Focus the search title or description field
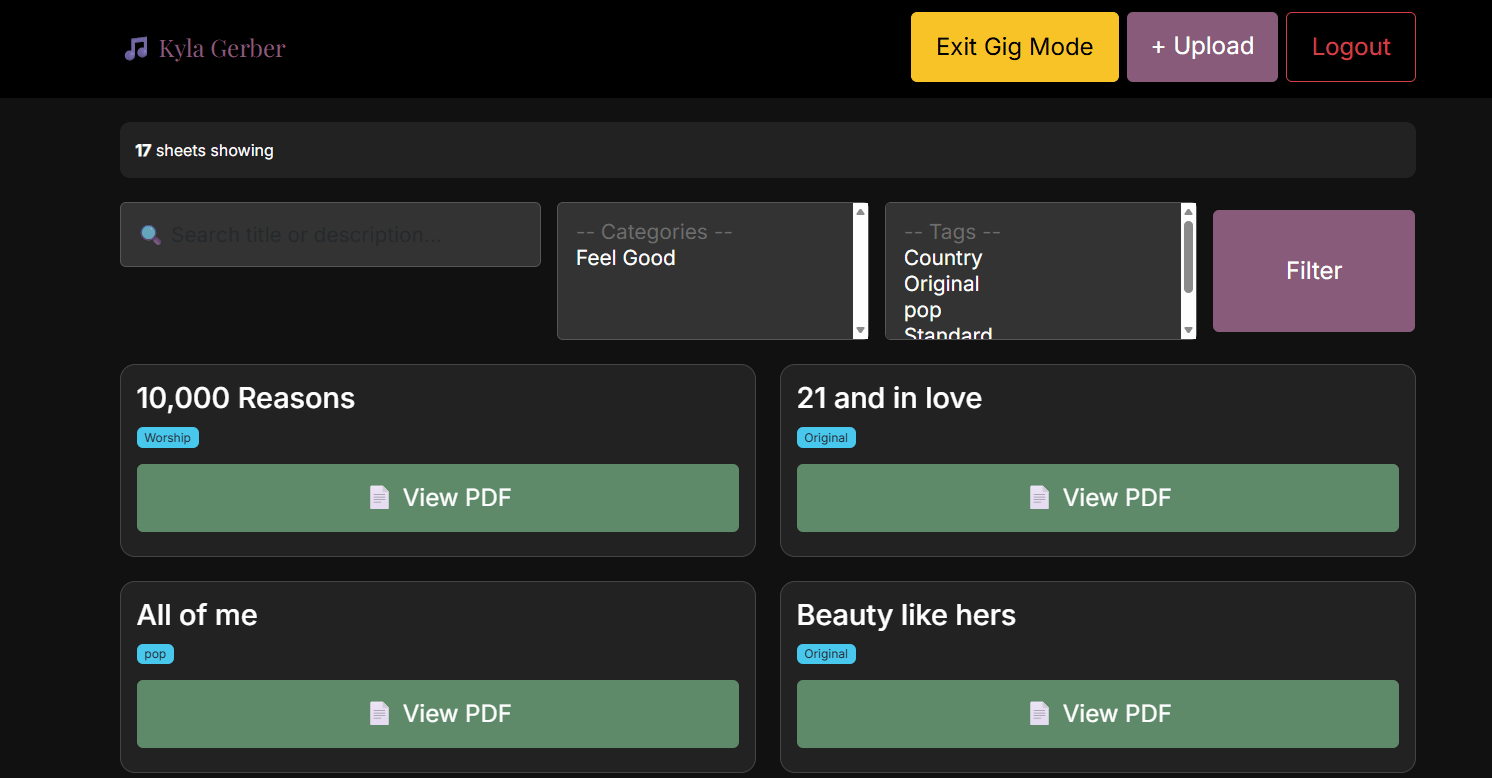Viewport: 1492px width, 778px height. [x=340, y=235]
